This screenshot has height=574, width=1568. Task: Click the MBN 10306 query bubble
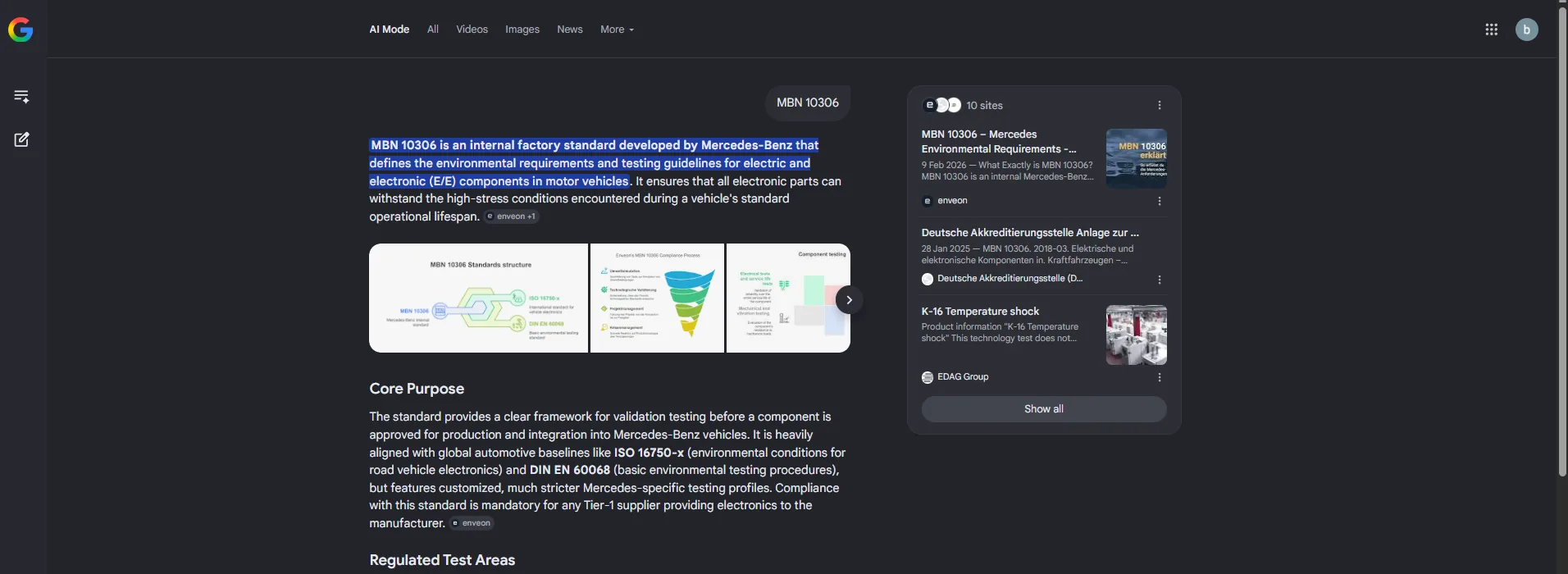808,102
